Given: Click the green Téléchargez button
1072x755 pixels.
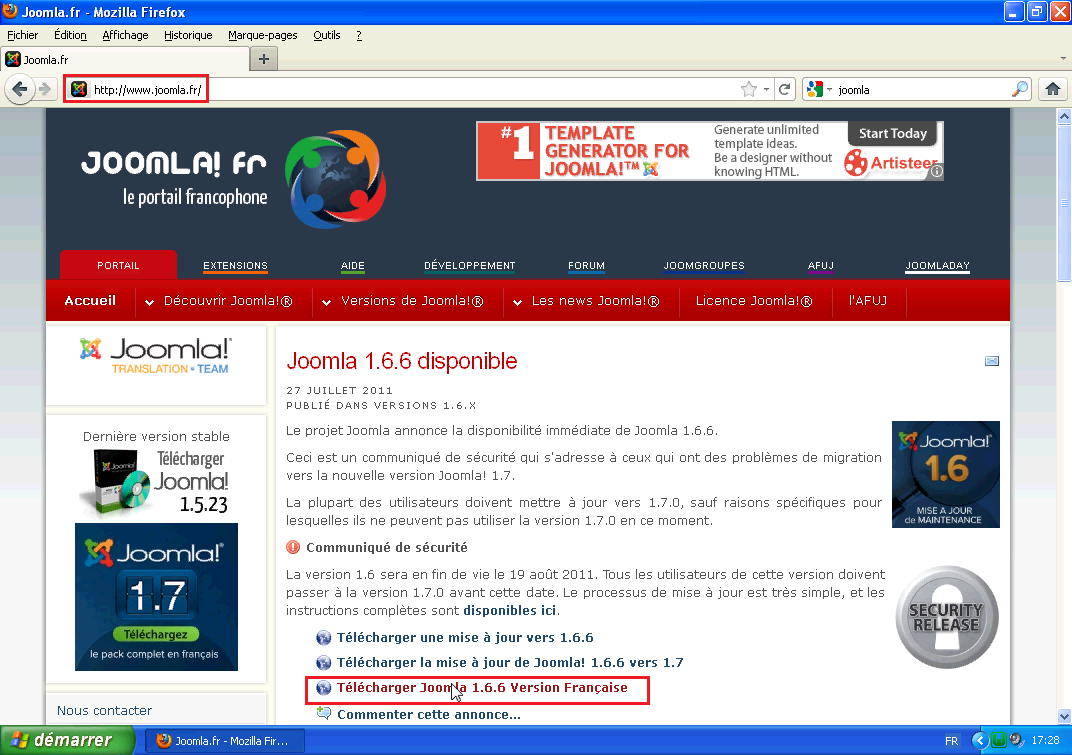Looking at the screenshot, I should tap(155, 635).
